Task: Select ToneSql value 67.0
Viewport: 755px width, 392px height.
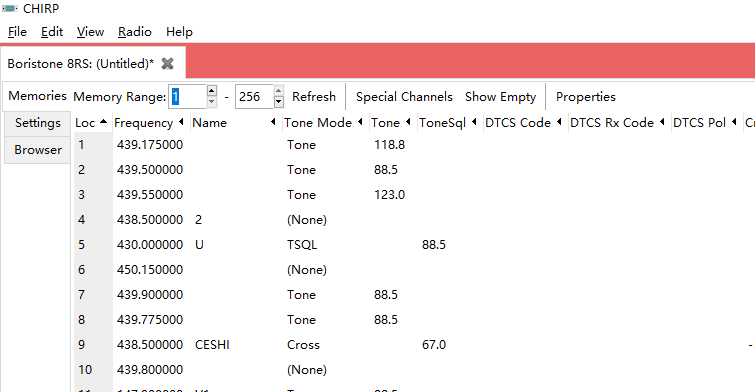Action: (x=434, y=345)
